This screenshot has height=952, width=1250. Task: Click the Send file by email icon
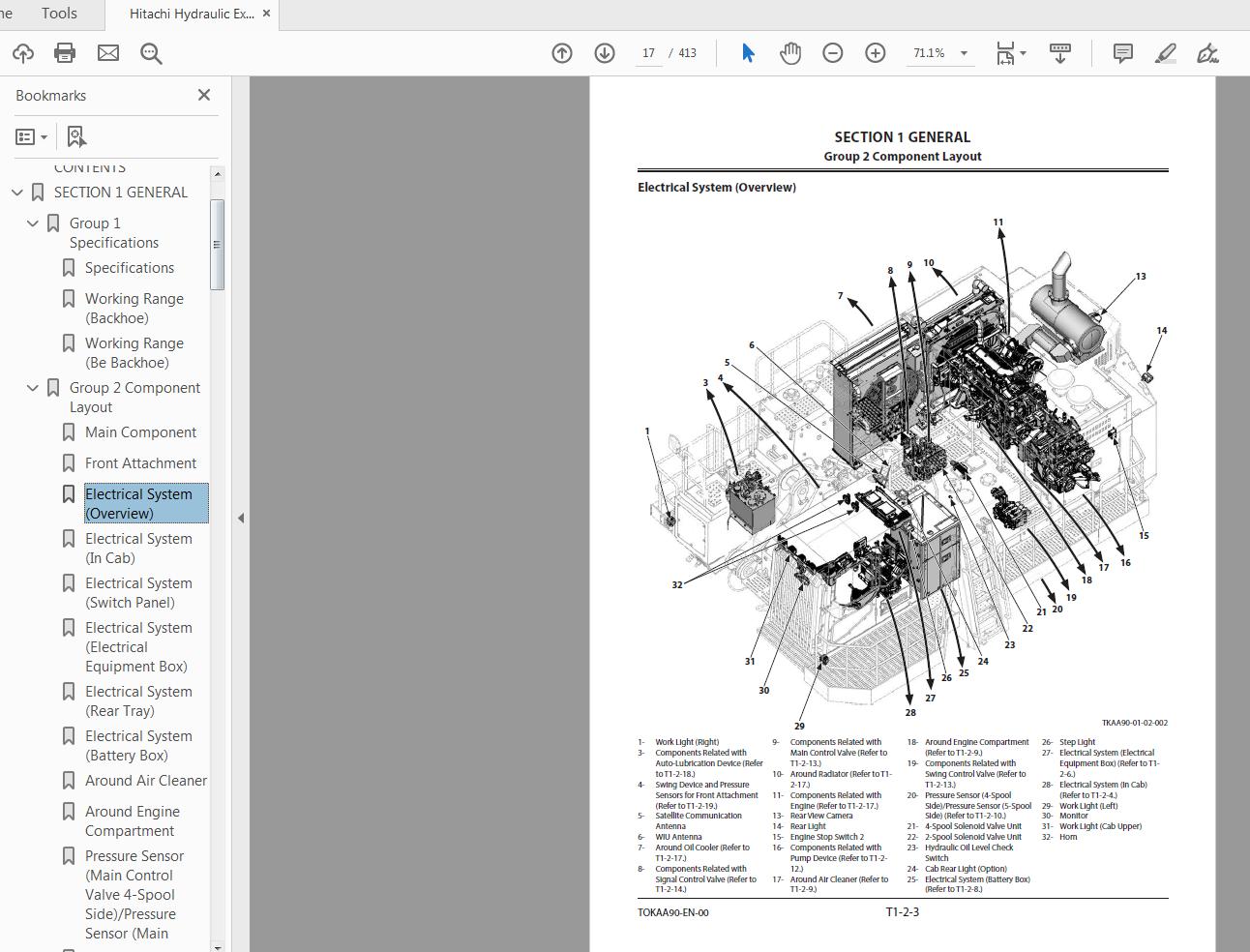108,53
